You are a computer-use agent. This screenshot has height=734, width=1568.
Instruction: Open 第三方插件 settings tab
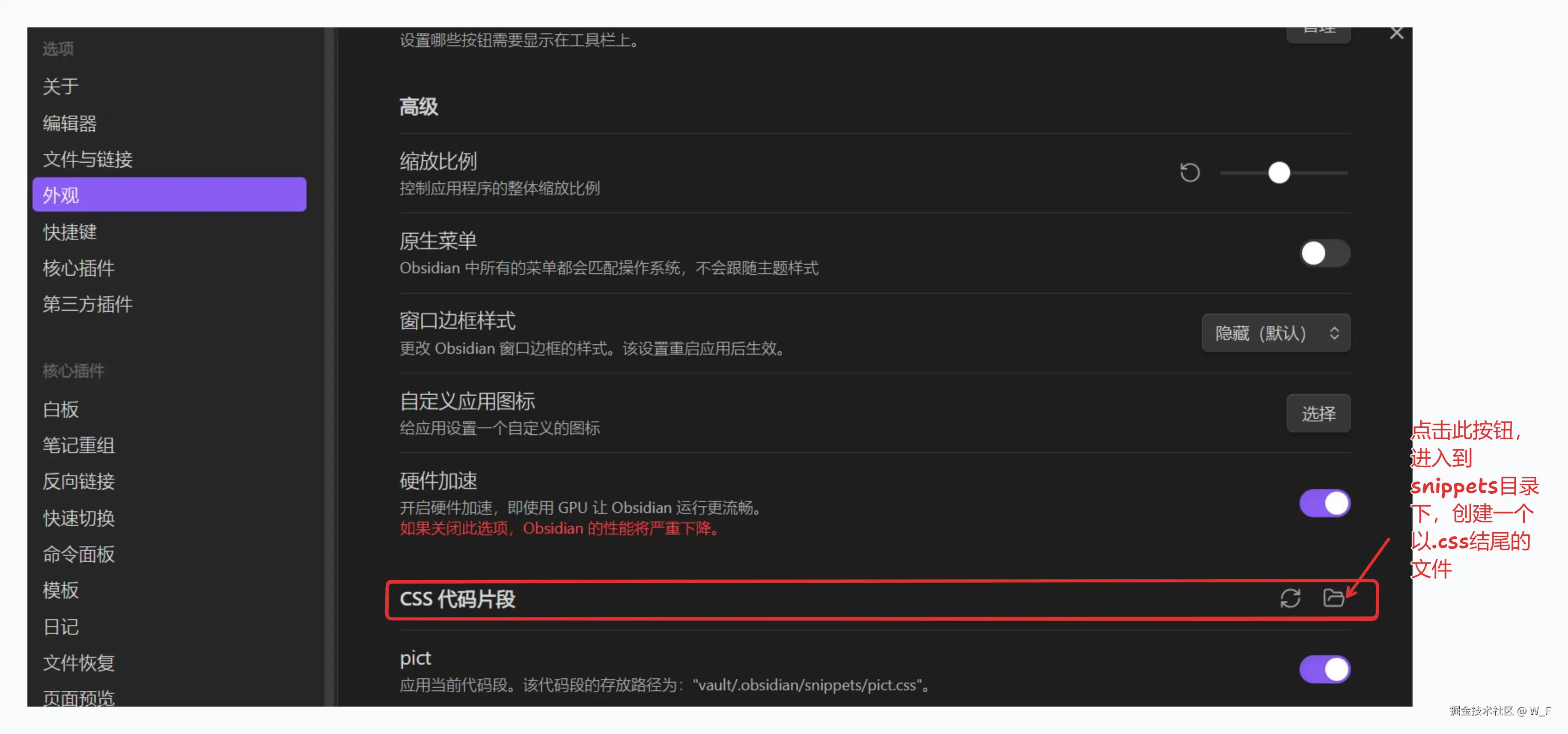click(x=88, y=304)
